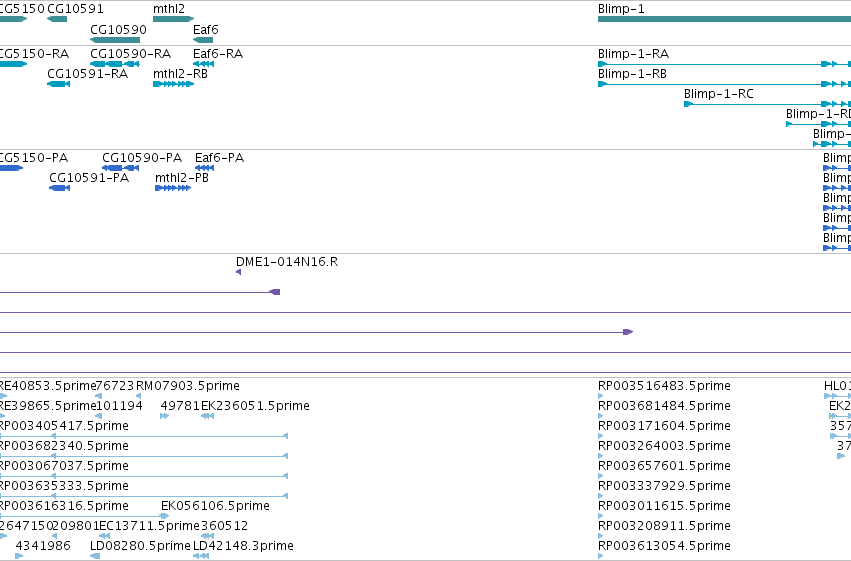The height and width of the screenshot is (561, 851).
Task: Click the 360512 EST label
Action: (x=225, y=526)
